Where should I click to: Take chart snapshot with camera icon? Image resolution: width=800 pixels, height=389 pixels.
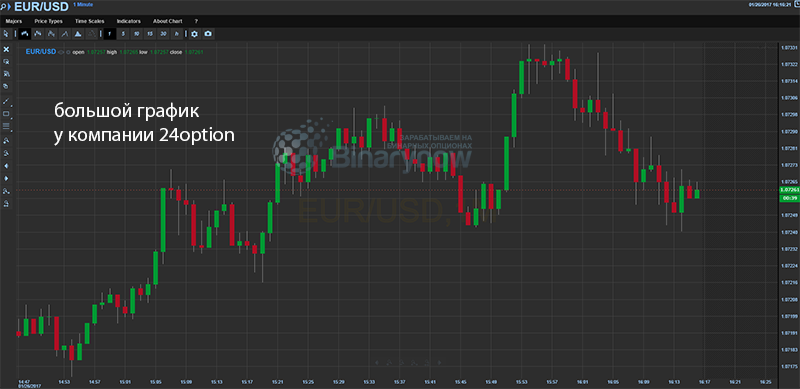point(208,34)
